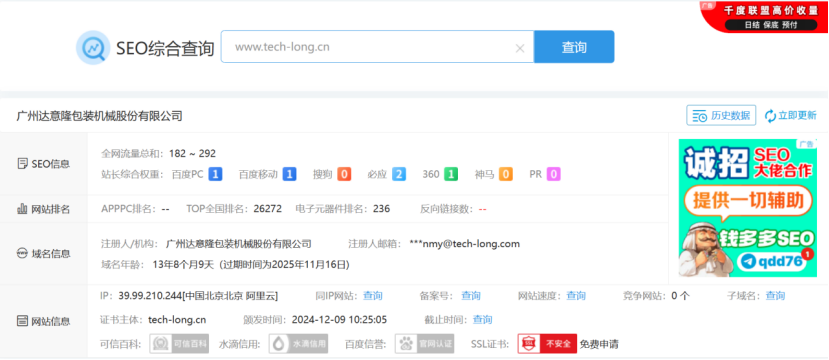Click 全网流量总和 value 182 ~ 292
829x360 pixels.
coord(192,153)
